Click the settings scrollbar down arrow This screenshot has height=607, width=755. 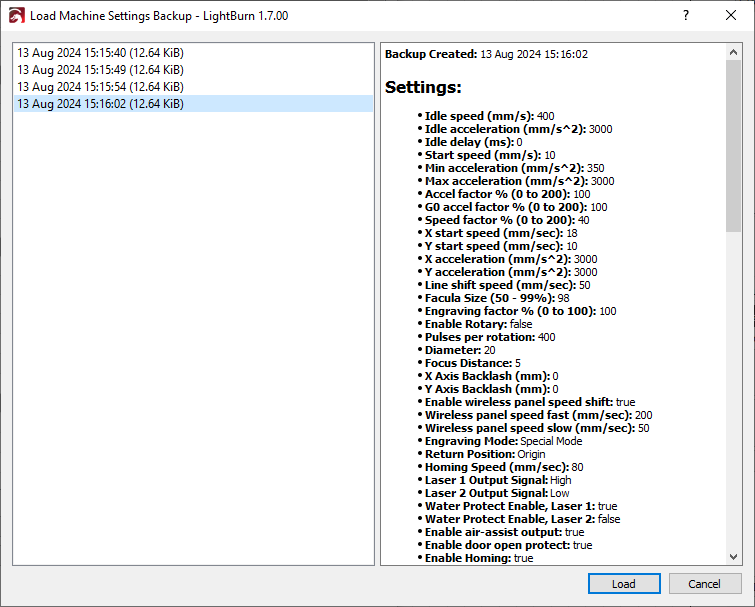click(x=733, y=556)
